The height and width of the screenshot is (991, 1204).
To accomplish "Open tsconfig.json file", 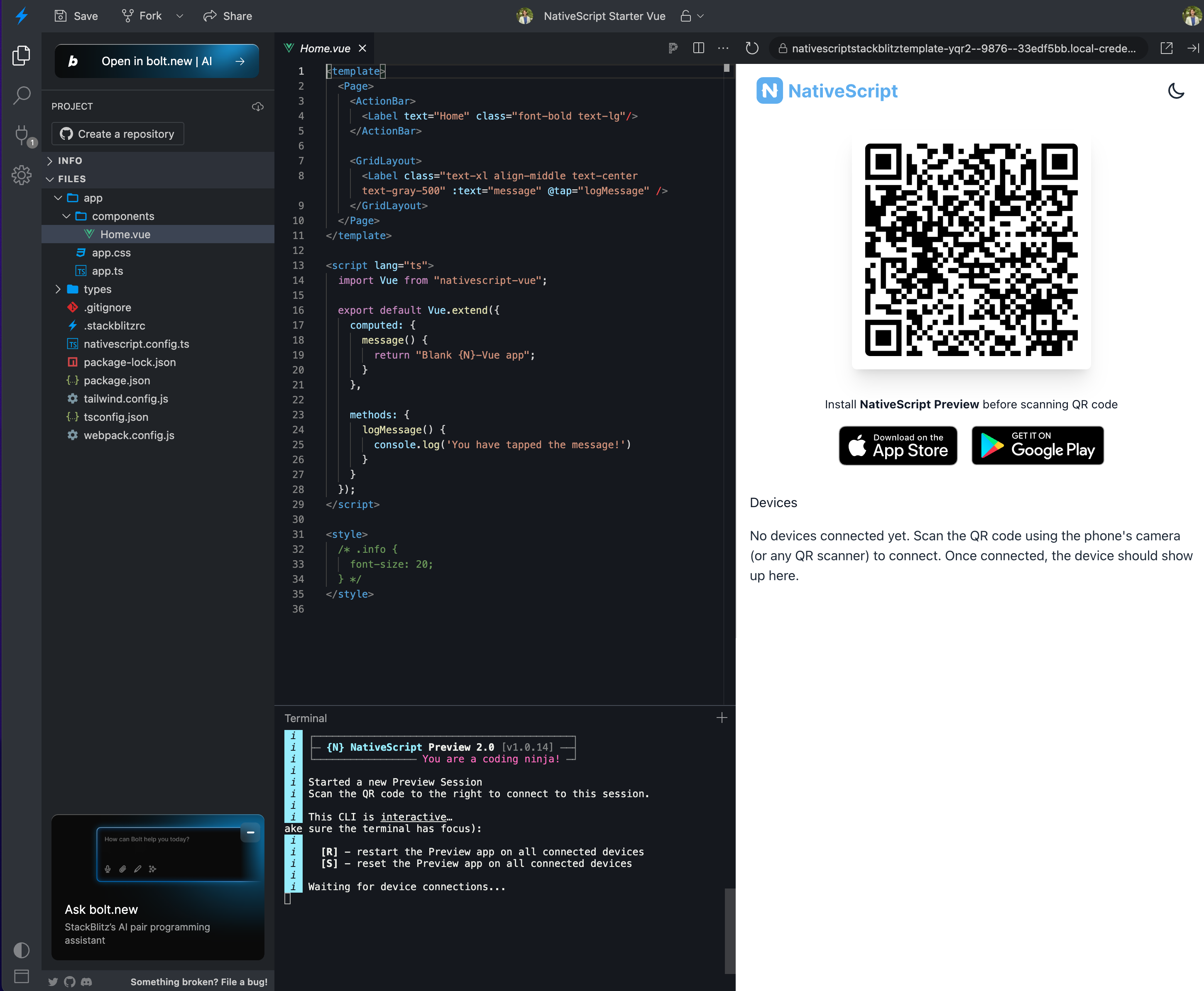I will click(x=158, y=417).
